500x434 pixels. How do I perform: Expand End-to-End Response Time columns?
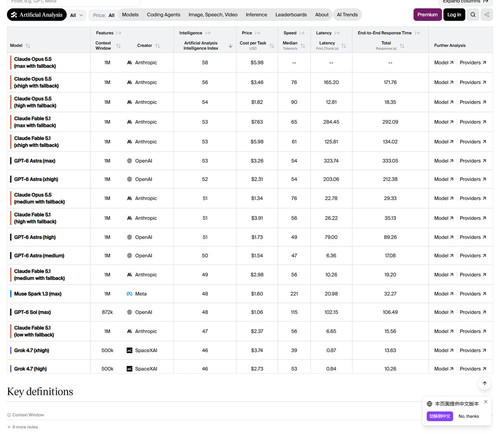tap(417, 33)
